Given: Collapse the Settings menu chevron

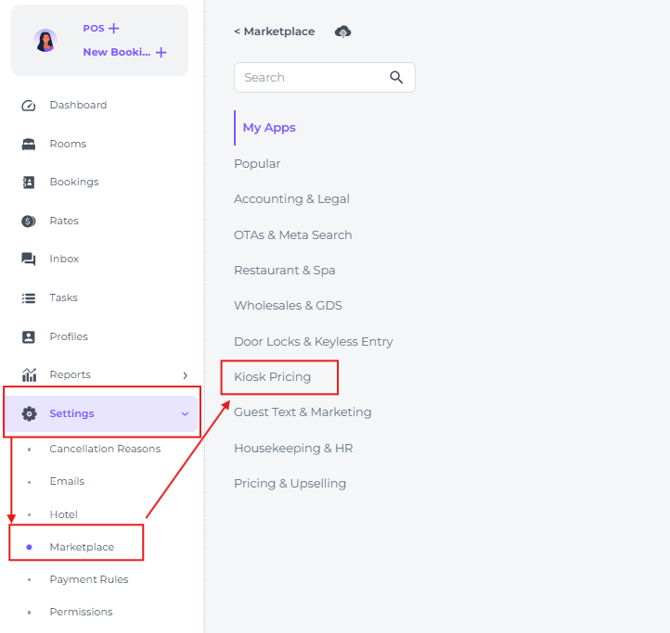Looking at the screenshot, I should point(185,414).
